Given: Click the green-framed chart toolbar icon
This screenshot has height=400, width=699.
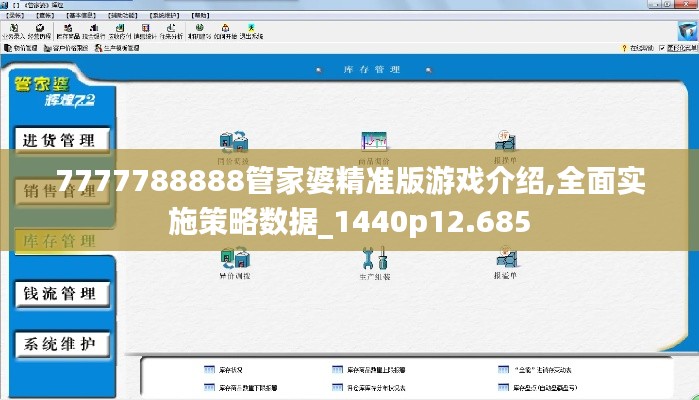Looking at the screenshot, I should 119,31.
